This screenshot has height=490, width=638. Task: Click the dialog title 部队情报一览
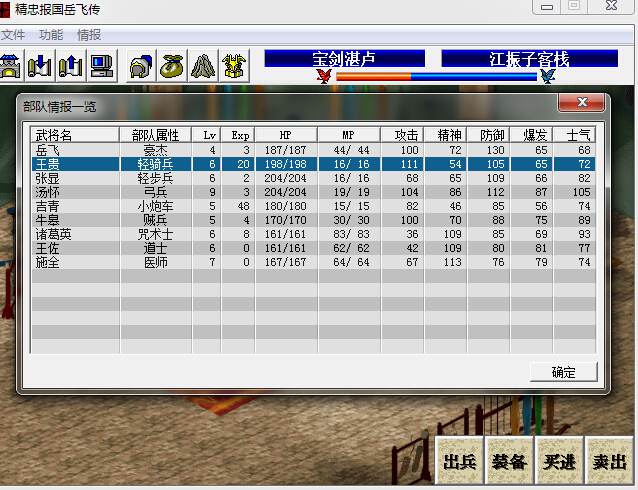coord(59,107)
